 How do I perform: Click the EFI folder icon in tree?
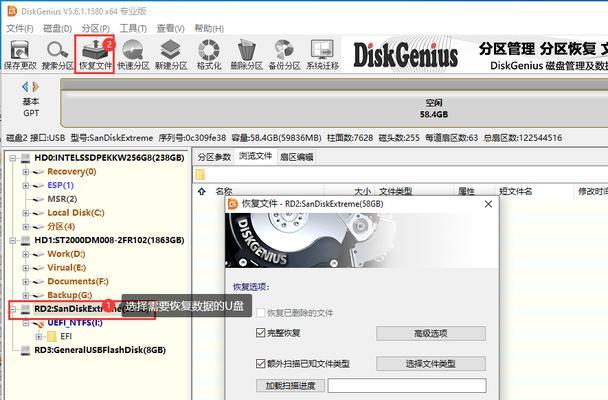click(x=52, y=336)
